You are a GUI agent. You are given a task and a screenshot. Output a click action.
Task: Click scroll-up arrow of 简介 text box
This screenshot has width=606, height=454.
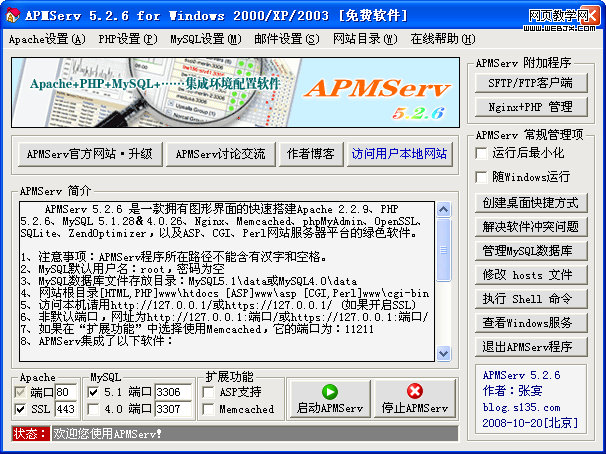443,209
